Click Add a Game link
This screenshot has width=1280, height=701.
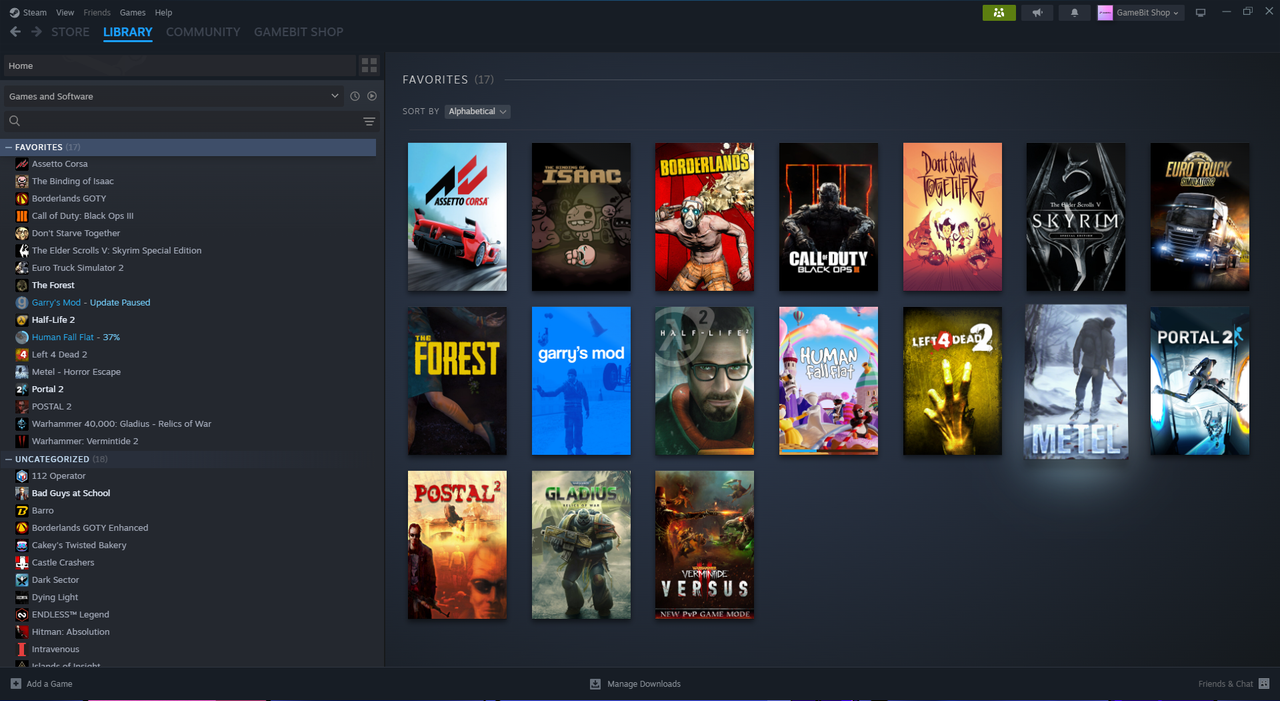(x=49, y=684)
